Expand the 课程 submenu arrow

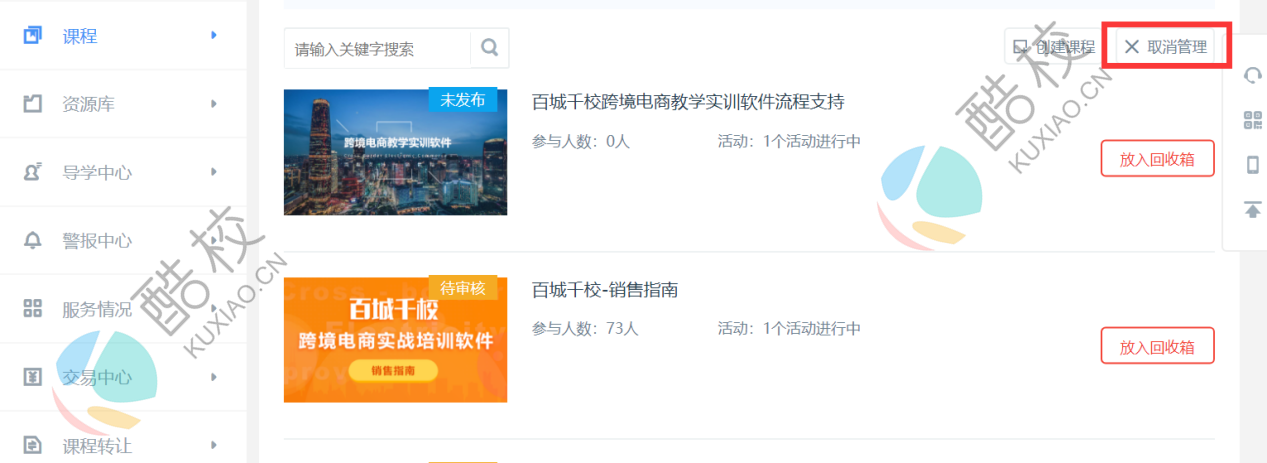(x=213, y=36)
